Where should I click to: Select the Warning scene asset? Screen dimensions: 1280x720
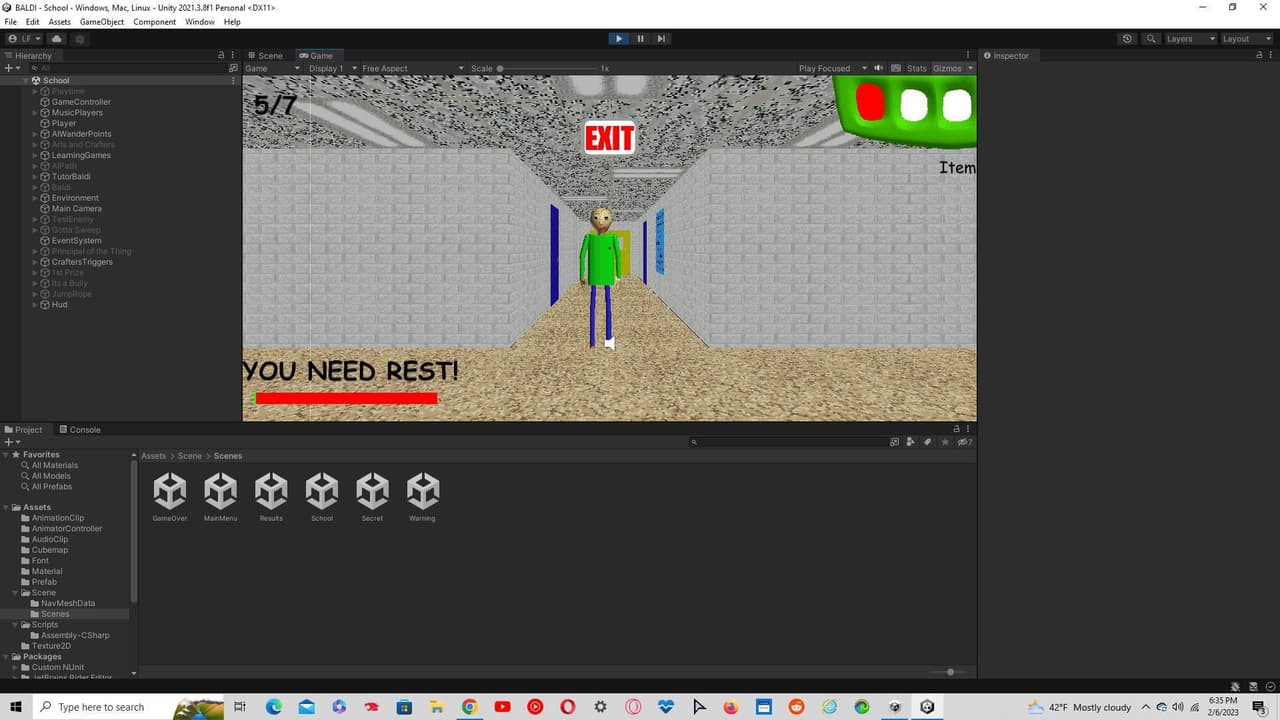click(x=422, y=497)
